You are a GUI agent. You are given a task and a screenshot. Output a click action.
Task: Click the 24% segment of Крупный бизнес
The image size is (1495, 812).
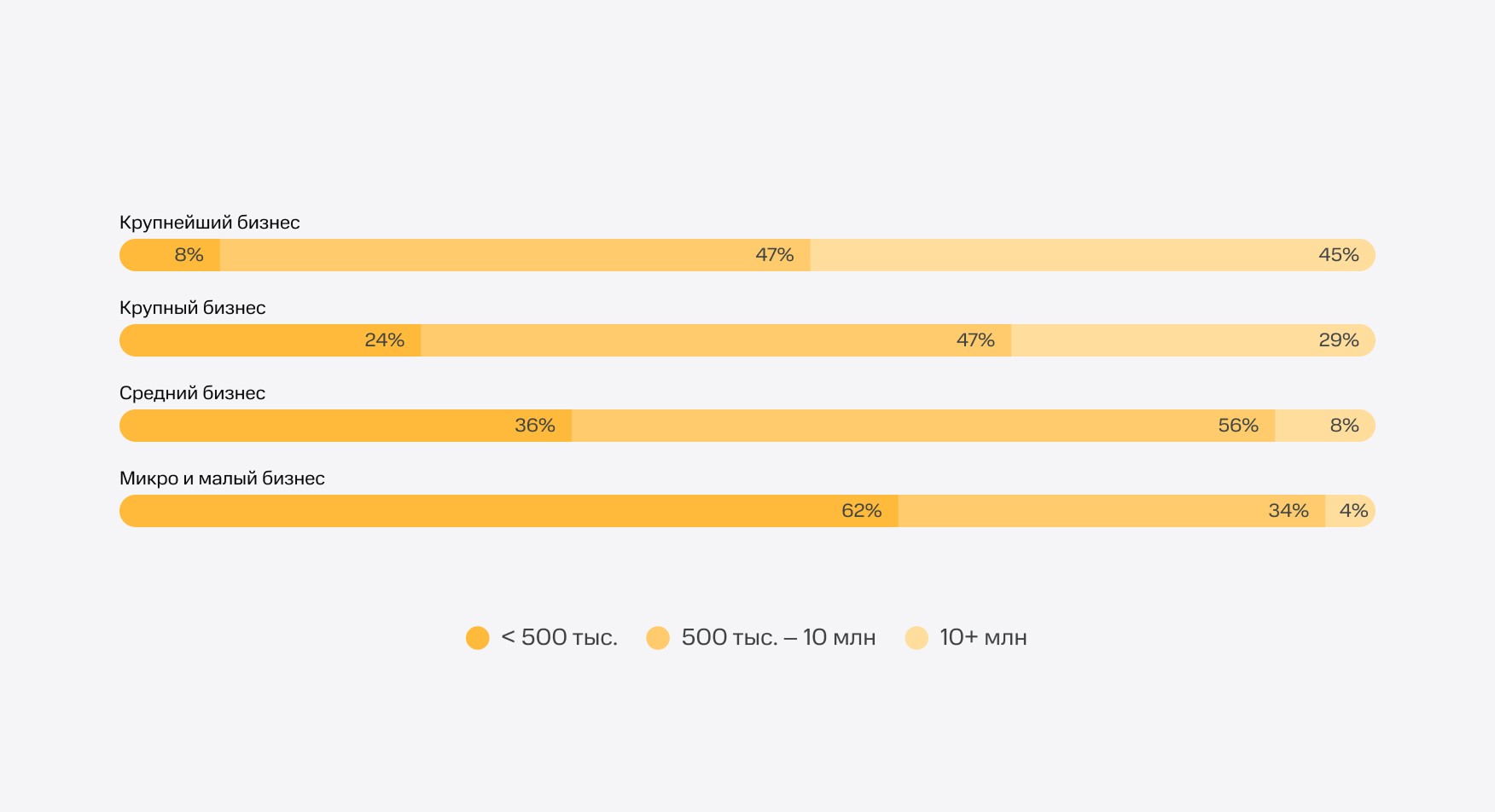click(x=270, y=340)
